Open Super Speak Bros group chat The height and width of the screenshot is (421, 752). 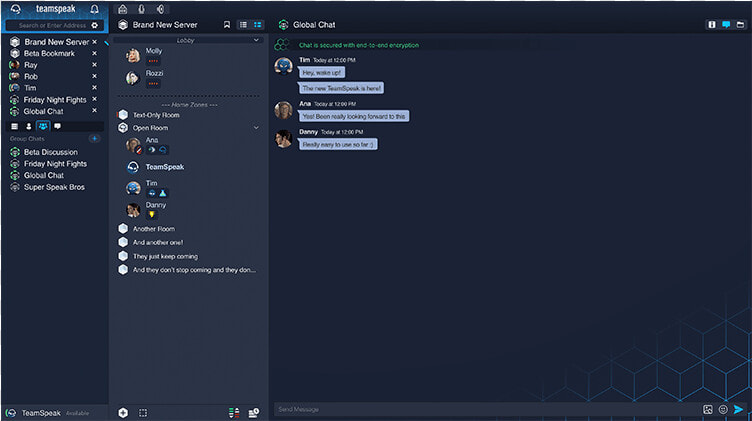54,187
